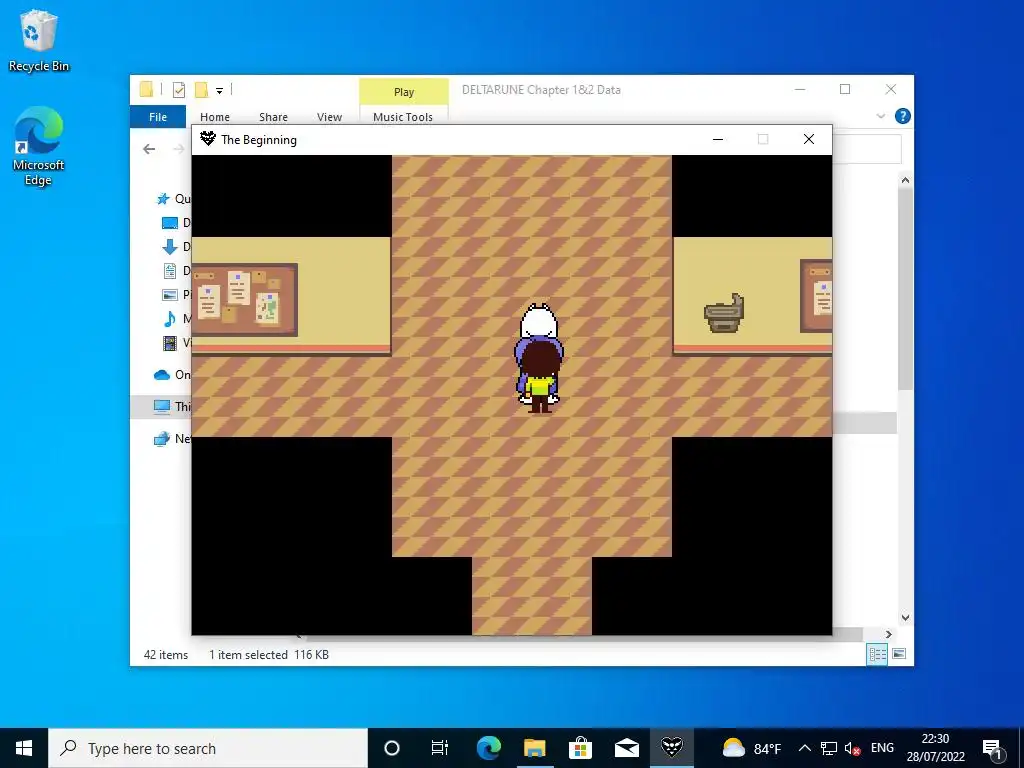Open the Music Tools ribbon tab
The height and width of the screenshot is (768, 1024).
[x=403, y=117]
